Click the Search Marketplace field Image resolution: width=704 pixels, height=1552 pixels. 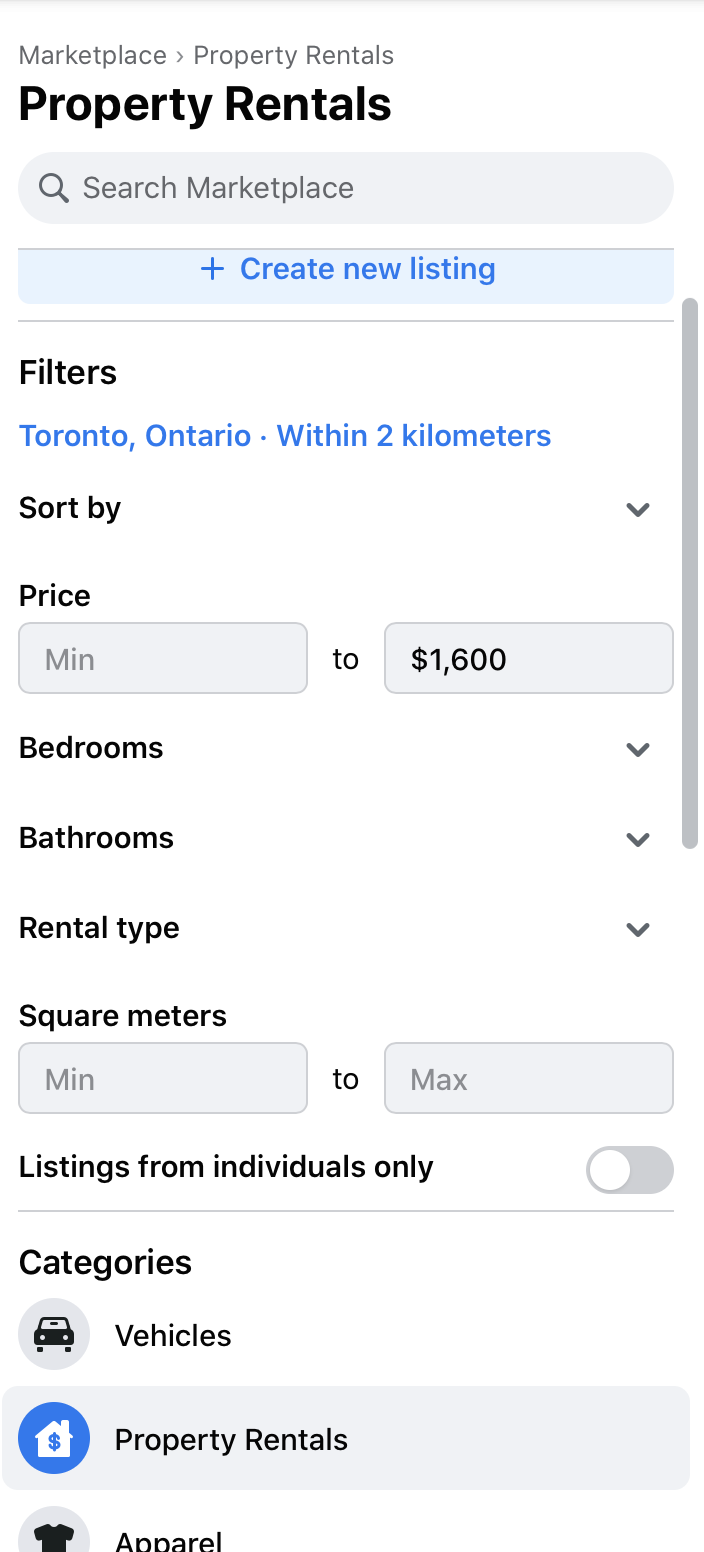[x=346, y=188]
